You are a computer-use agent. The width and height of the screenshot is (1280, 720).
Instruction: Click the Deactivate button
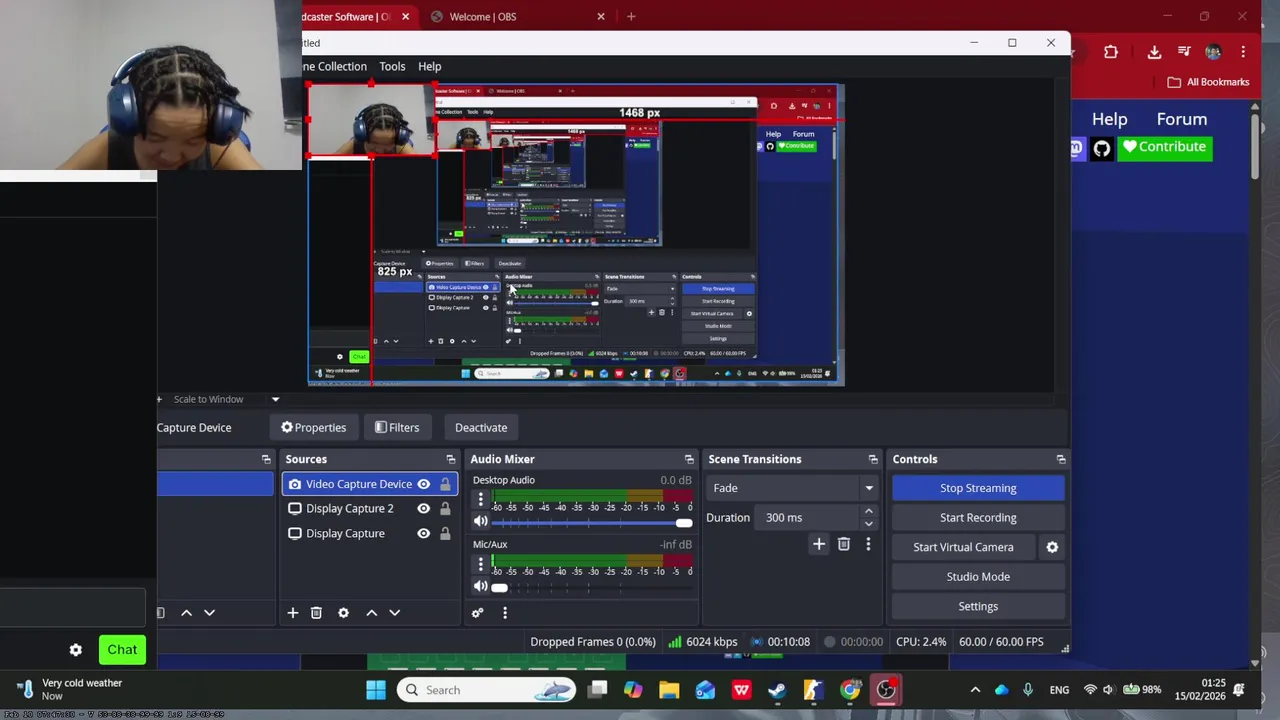click(481, 427)
